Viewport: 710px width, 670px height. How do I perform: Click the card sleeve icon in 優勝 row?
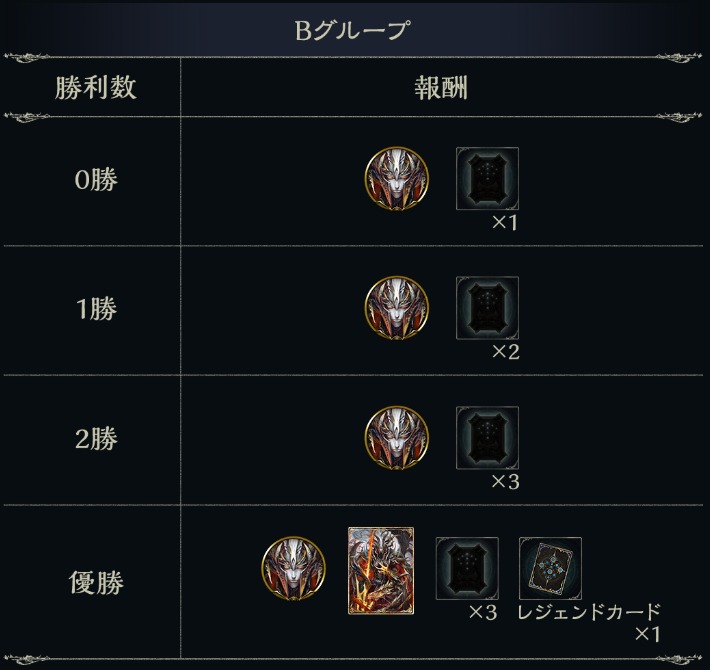pos(467,569)
